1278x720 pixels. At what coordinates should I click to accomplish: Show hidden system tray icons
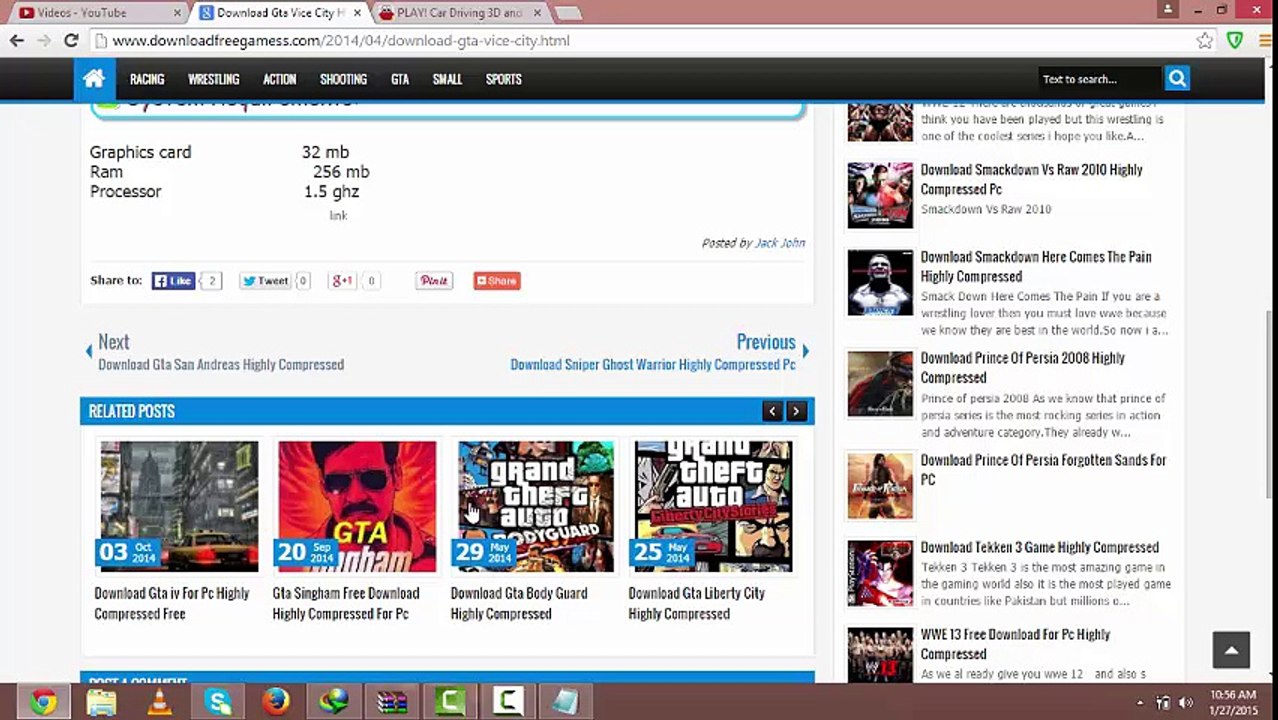tap(1140, 702)
